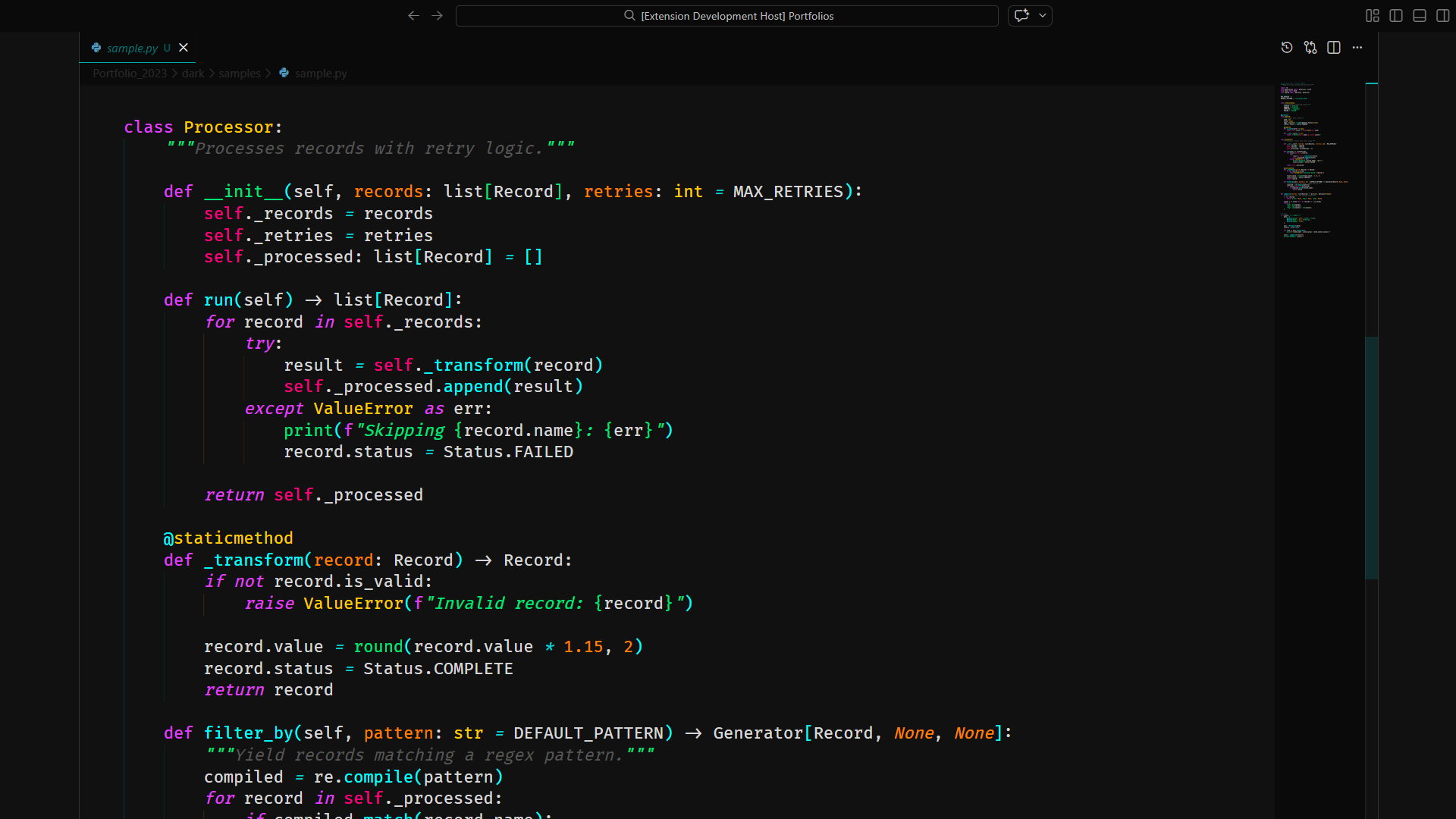Open the More Actions ellipsis in editor toolbar

click(x=1357, y=47)
